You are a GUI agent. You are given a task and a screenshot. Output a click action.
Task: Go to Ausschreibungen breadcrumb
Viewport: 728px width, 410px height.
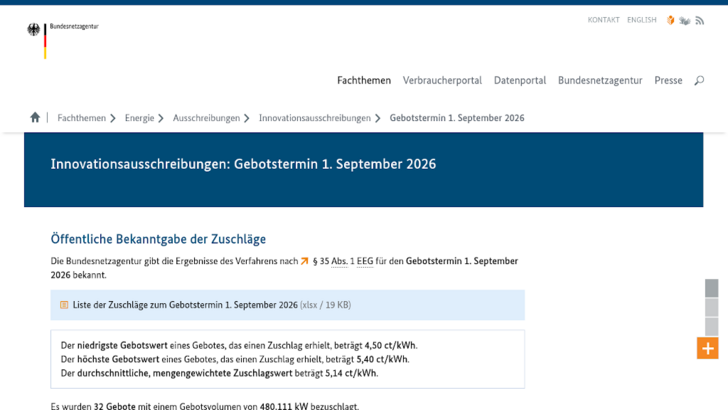(206, 118)
